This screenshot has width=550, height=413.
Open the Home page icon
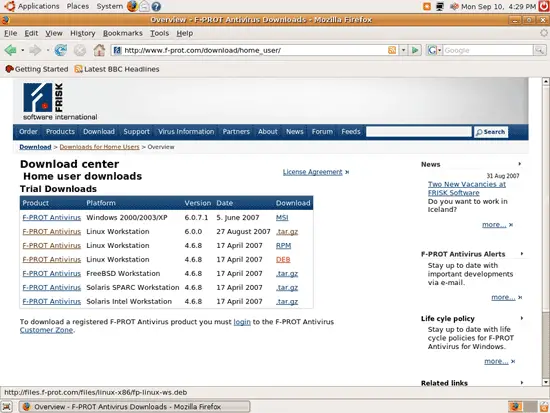(x=99, y=50)
